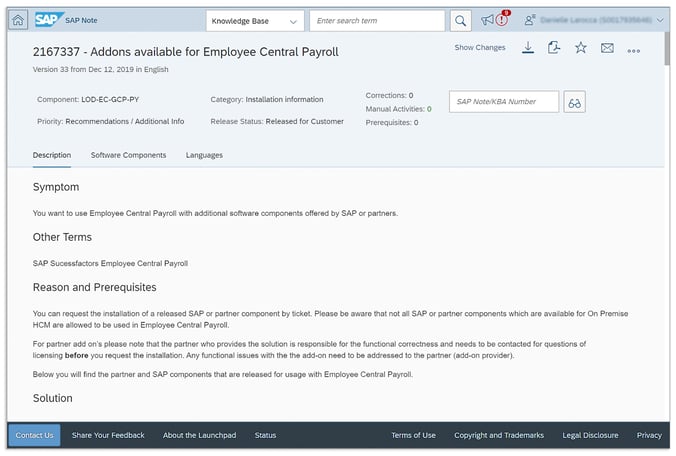This screenshot has height=456, width=676.
Task: Go to the home page icon
Action: pyautogui.click(x=18, y=20)
